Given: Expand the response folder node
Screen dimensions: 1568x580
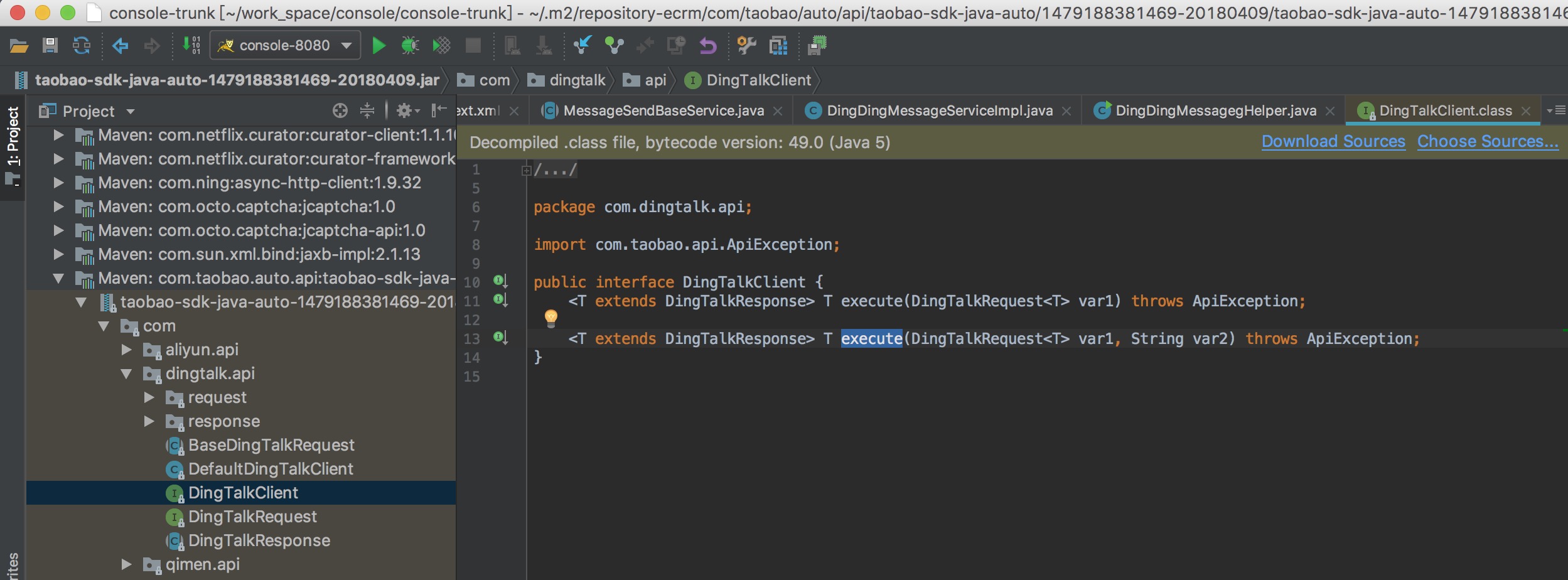Looking at the screenshot, I should pos(151,421).
